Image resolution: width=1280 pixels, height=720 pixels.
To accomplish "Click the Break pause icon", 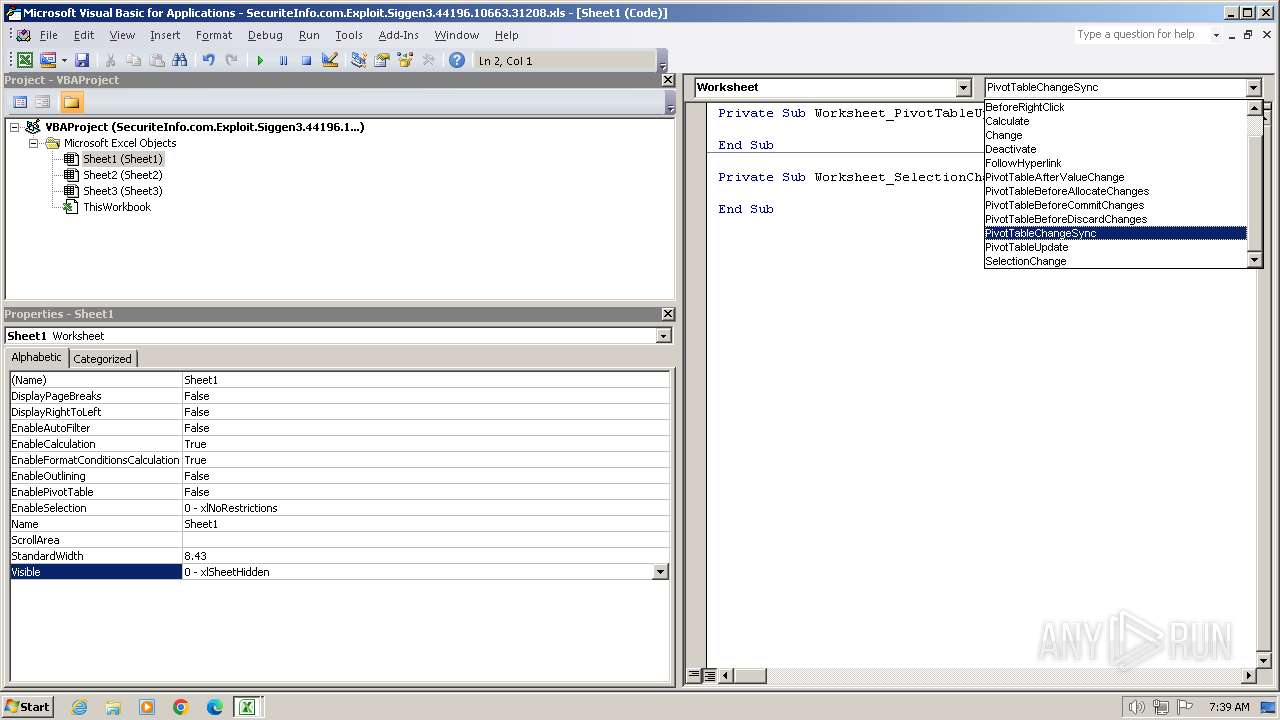I will coord(283,60).
